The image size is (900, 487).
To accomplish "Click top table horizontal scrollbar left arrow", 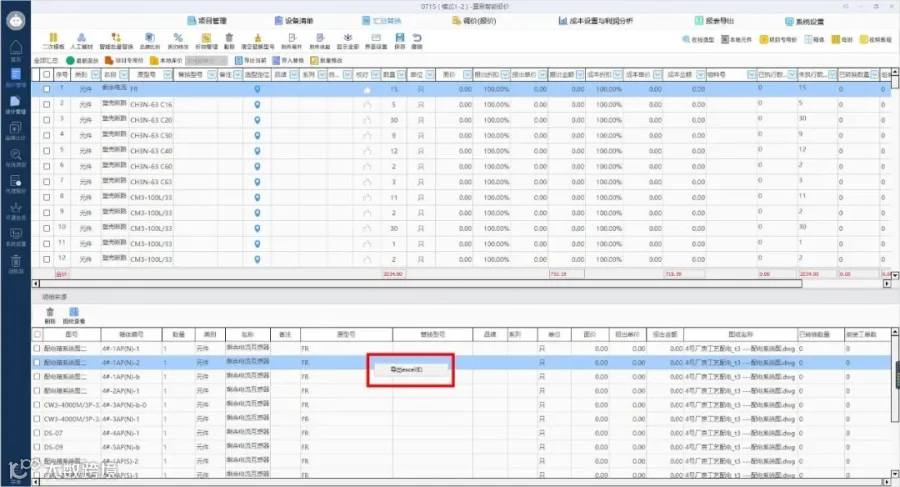I will (36, 284).
